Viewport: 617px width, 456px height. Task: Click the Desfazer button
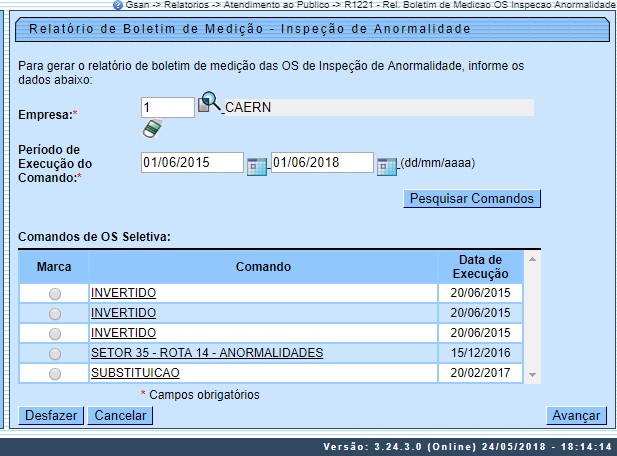coord(50,415)
